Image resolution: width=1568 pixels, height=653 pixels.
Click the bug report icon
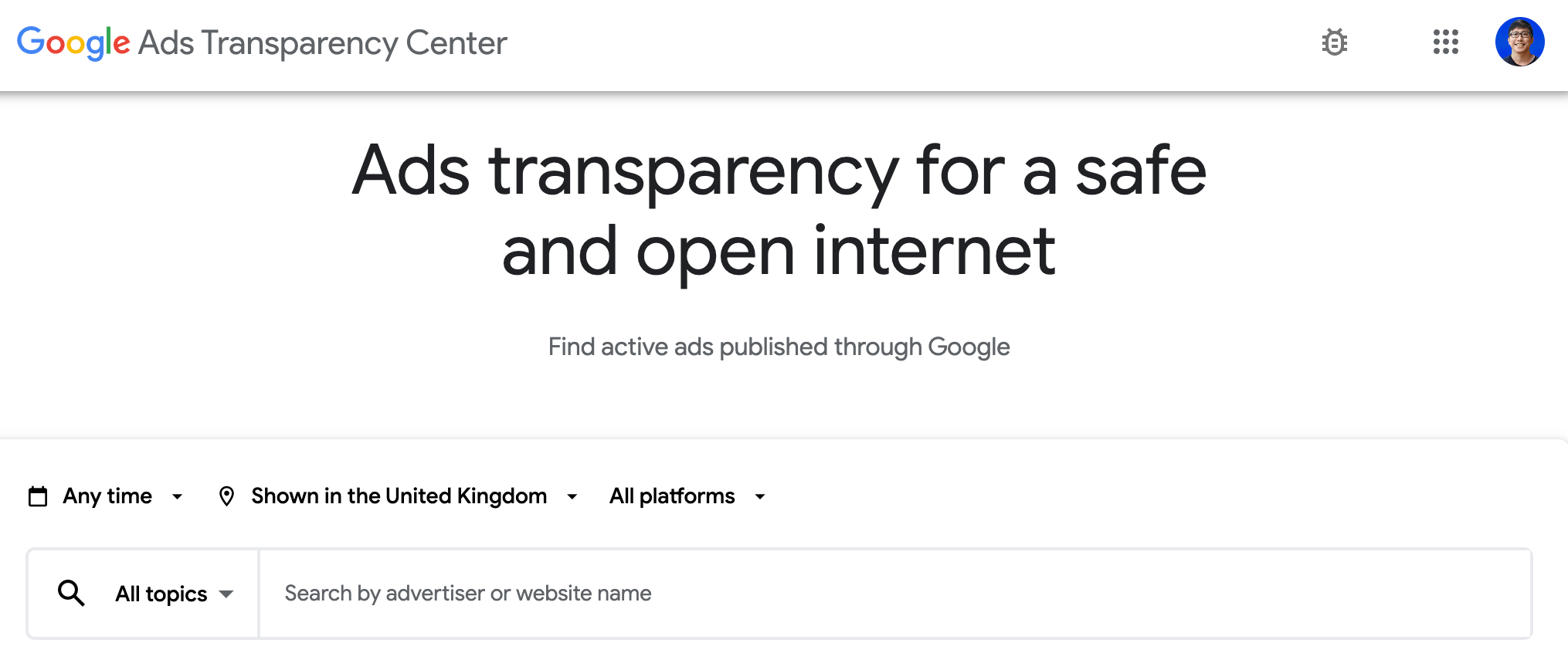click(1334, 42)
